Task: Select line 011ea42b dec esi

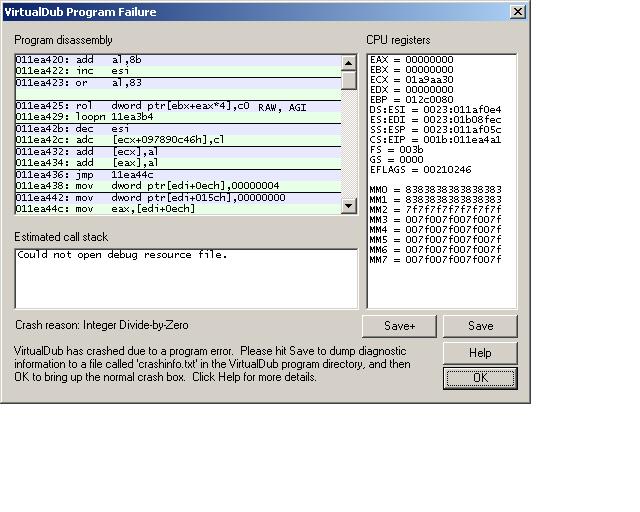Action: pos(178,129)
